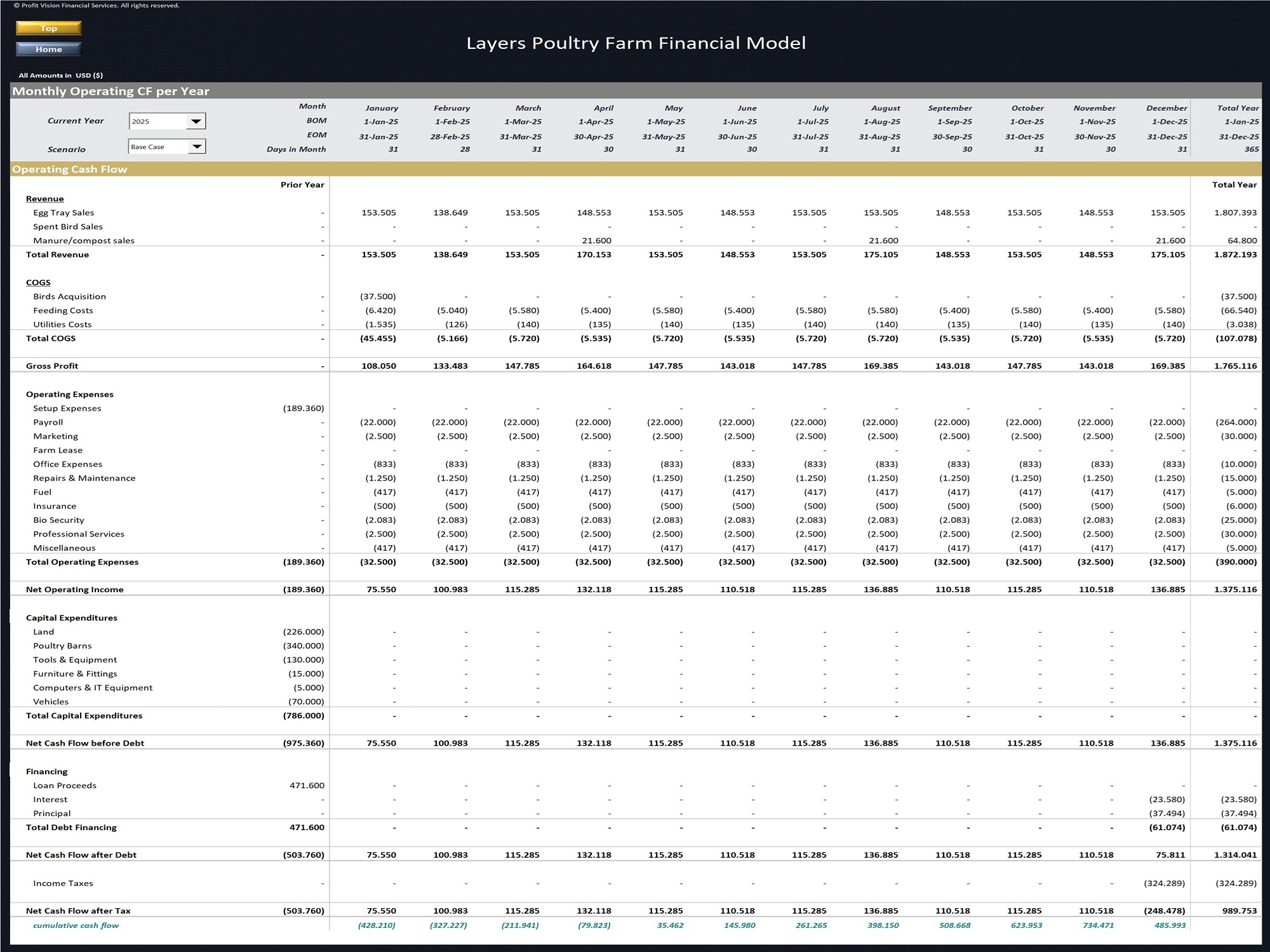Select February net operating income 100.983
Screen dimensions: 1270x952
tap(450, 589)
